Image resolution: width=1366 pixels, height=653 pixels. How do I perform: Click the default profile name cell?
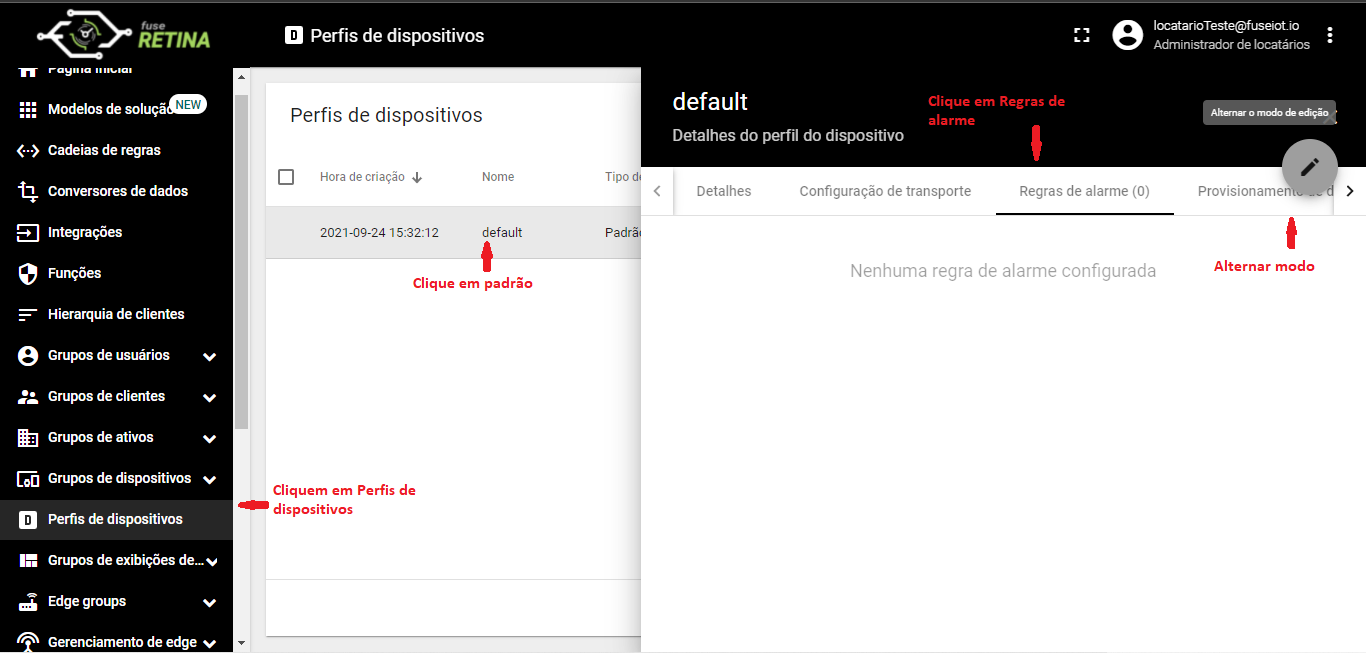(x=502, y=232)
